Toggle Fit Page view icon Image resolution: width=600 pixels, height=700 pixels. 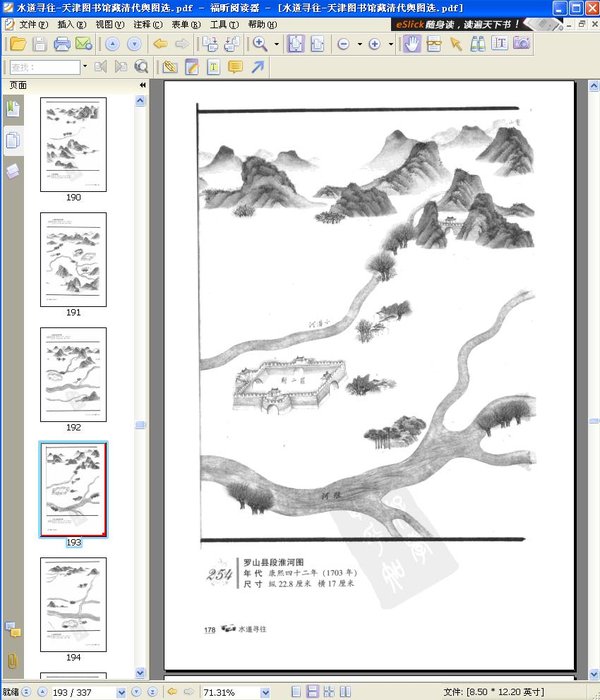click(295, 44)
